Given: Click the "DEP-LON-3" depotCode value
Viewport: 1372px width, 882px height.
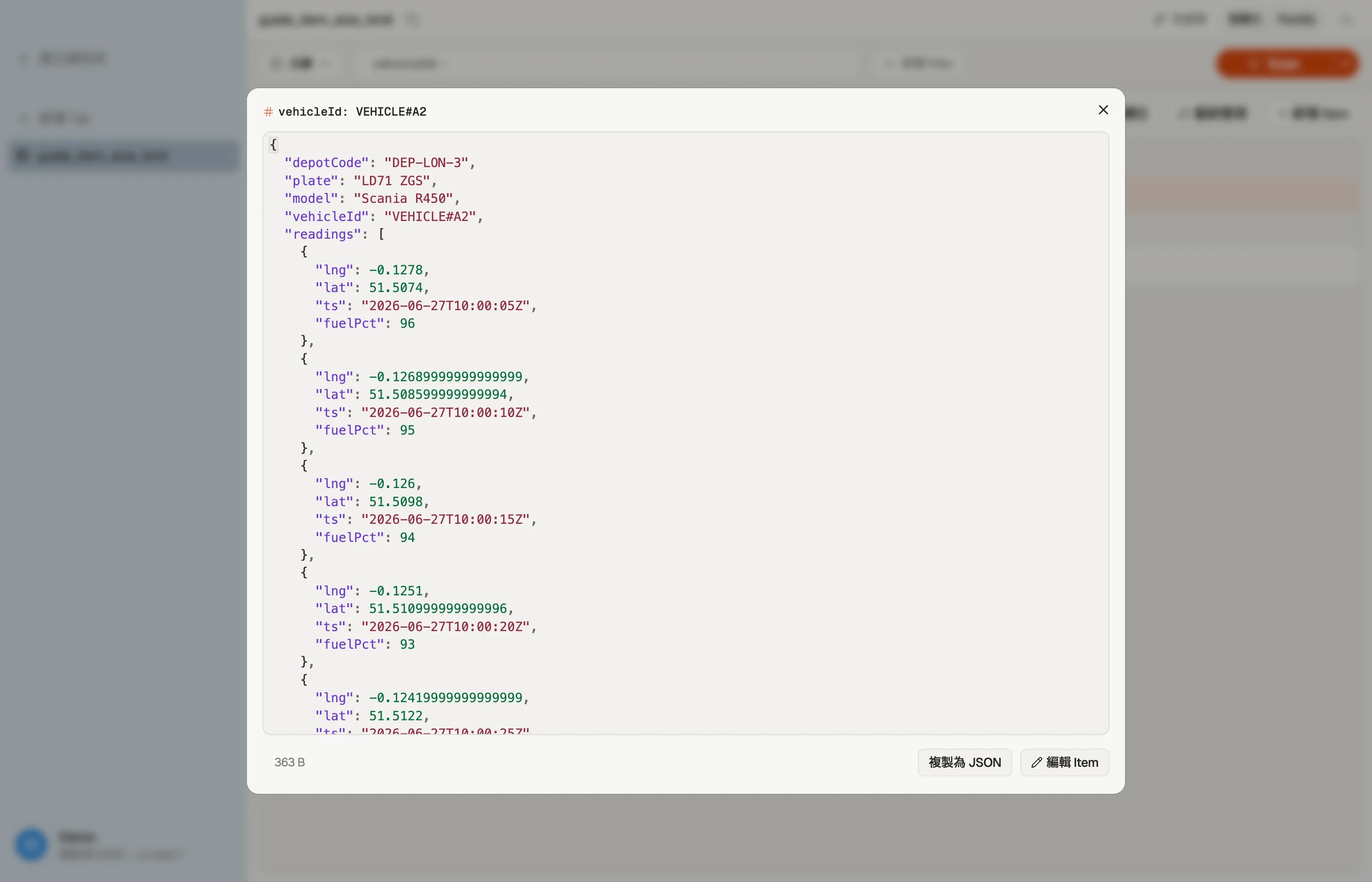Looking at the screenshot, I should [426, 163].
